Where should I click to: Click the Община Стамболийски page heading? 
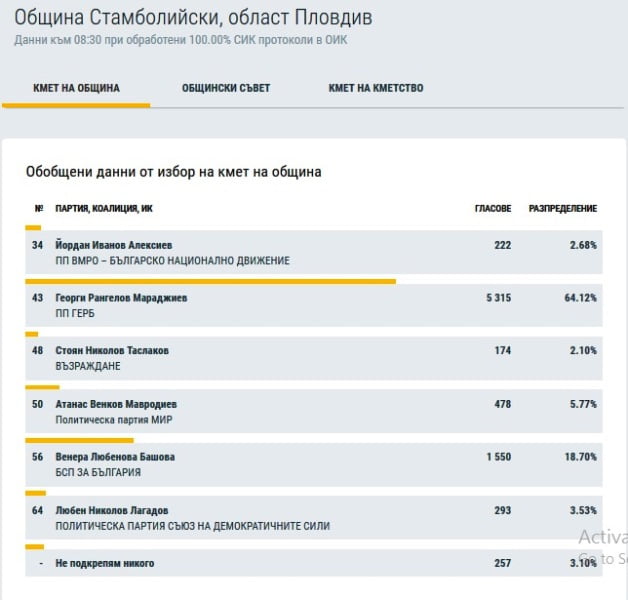point(193,18)
